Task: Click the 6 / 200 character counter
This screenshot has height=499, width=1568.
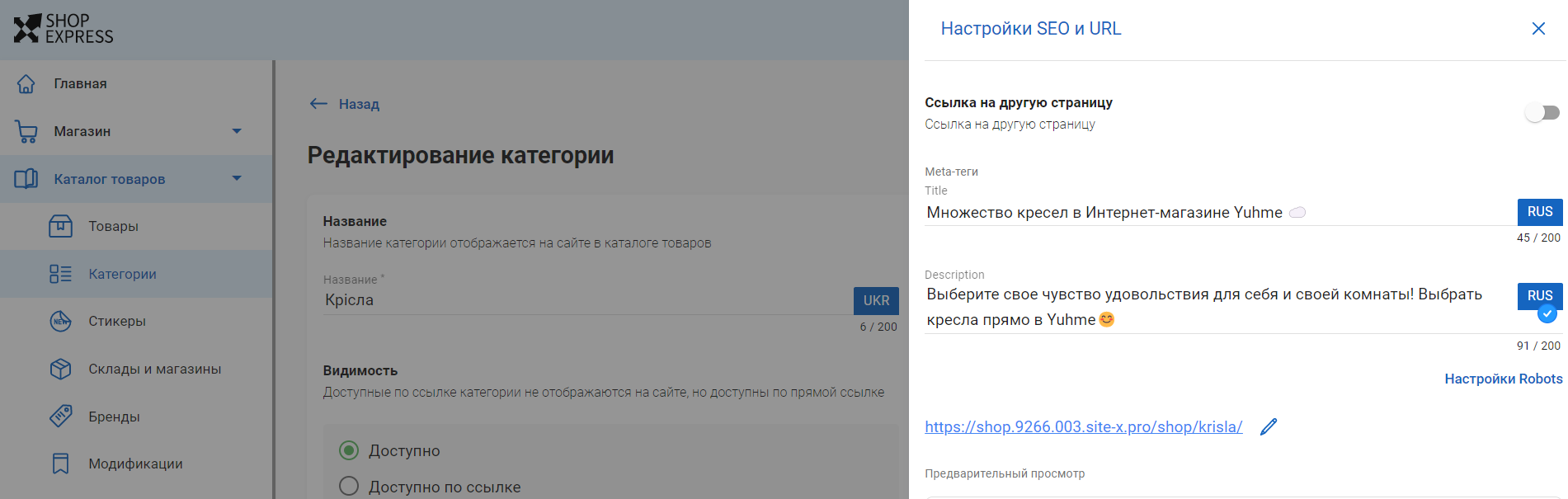Action: point(878,327)
